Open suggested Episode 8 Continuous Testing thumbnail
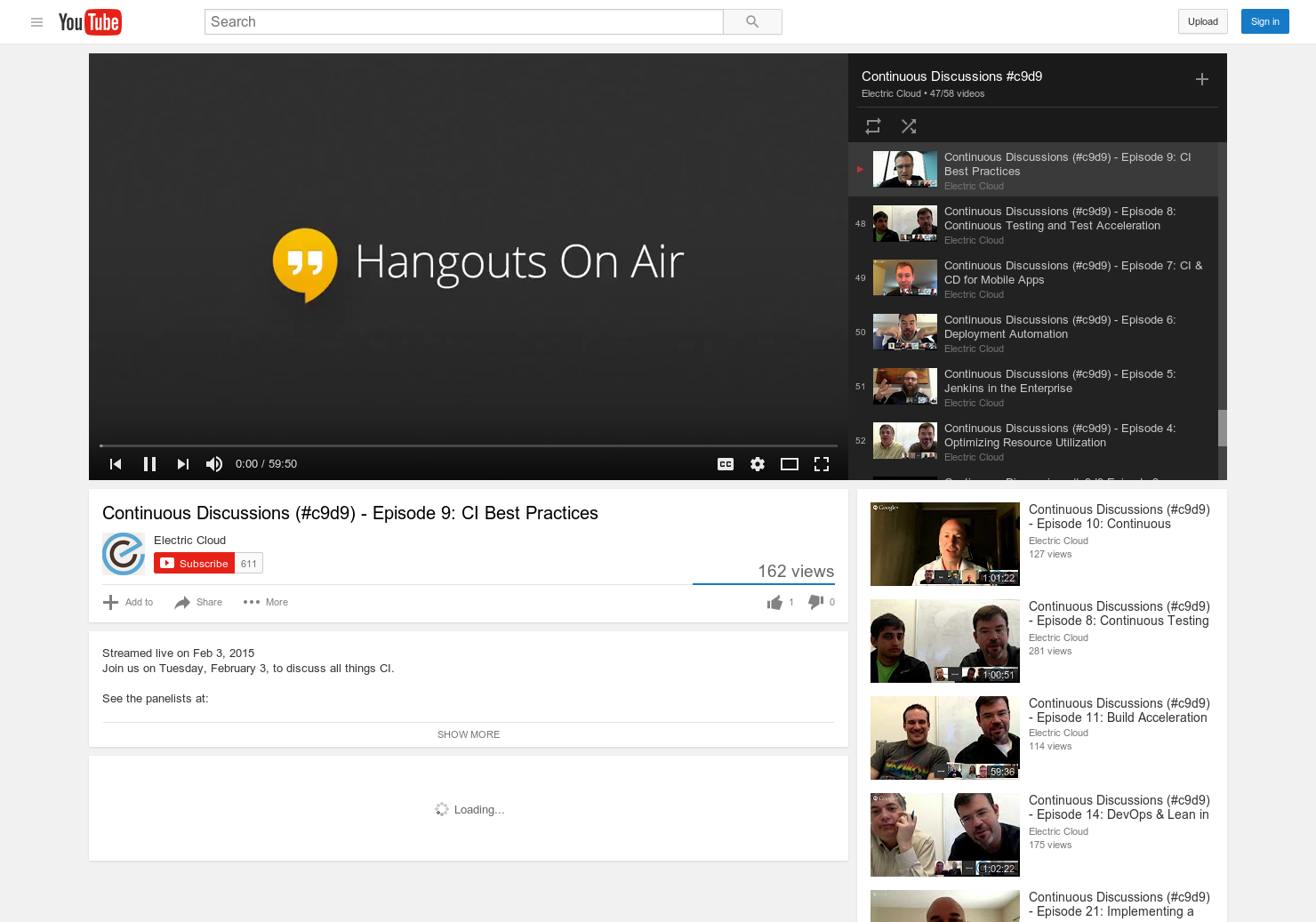Viewport: 1316px width, 922px height. pyautogui.click(x=945, y=641)
